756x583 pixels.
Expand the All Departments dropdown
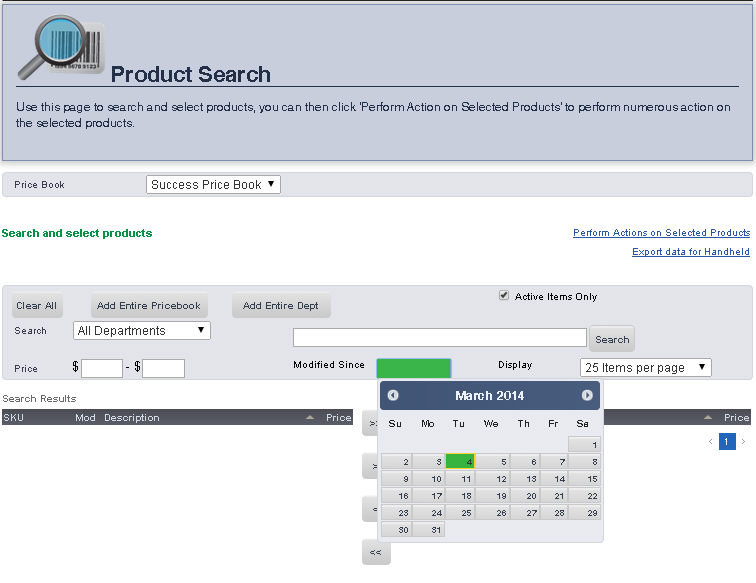point(141,331)
